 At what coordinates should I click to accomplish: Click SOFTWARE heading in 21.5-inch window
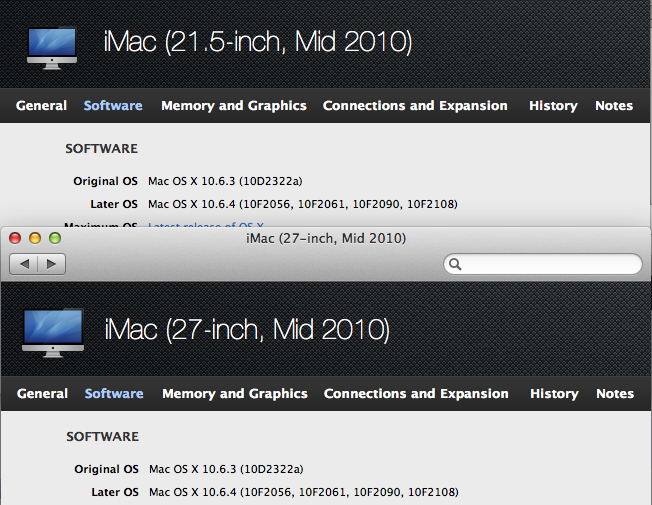coord(101,149)
